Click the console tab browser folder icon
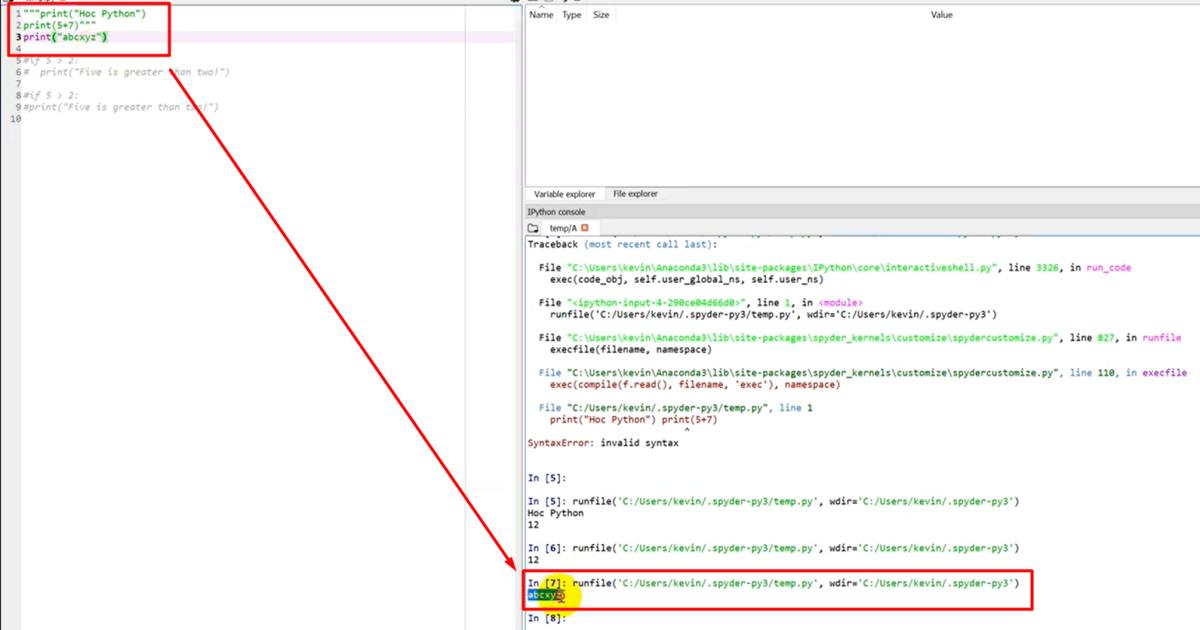 click(x=533, y=228)
